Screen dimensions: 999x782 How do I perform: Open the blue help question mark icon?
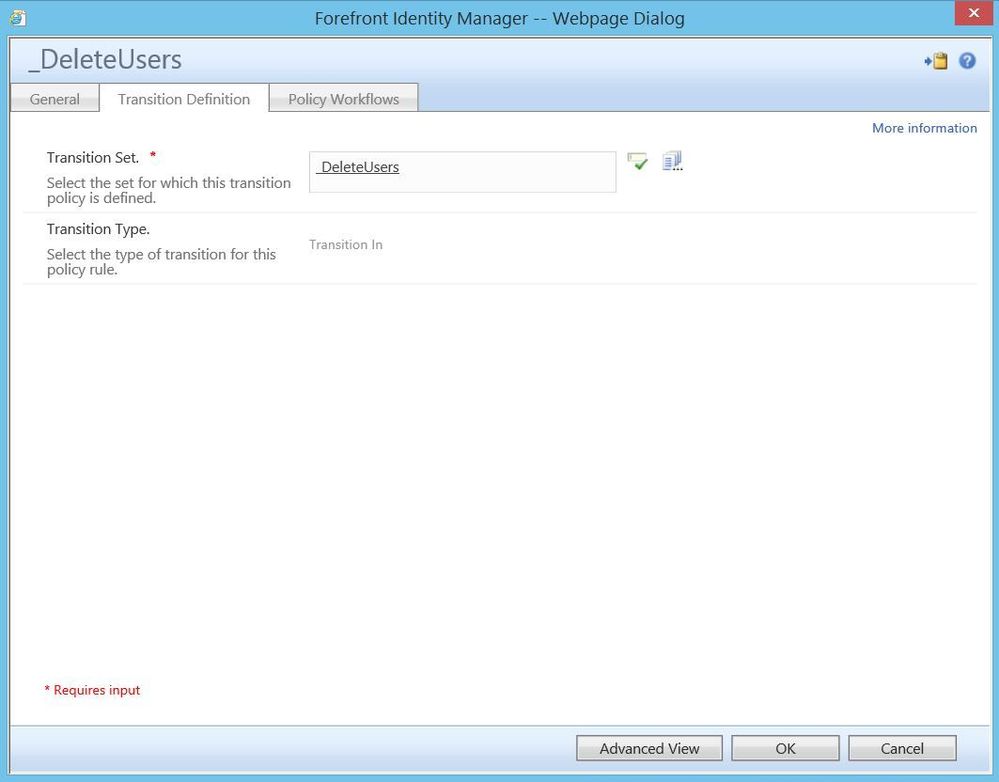coord(967,61)
